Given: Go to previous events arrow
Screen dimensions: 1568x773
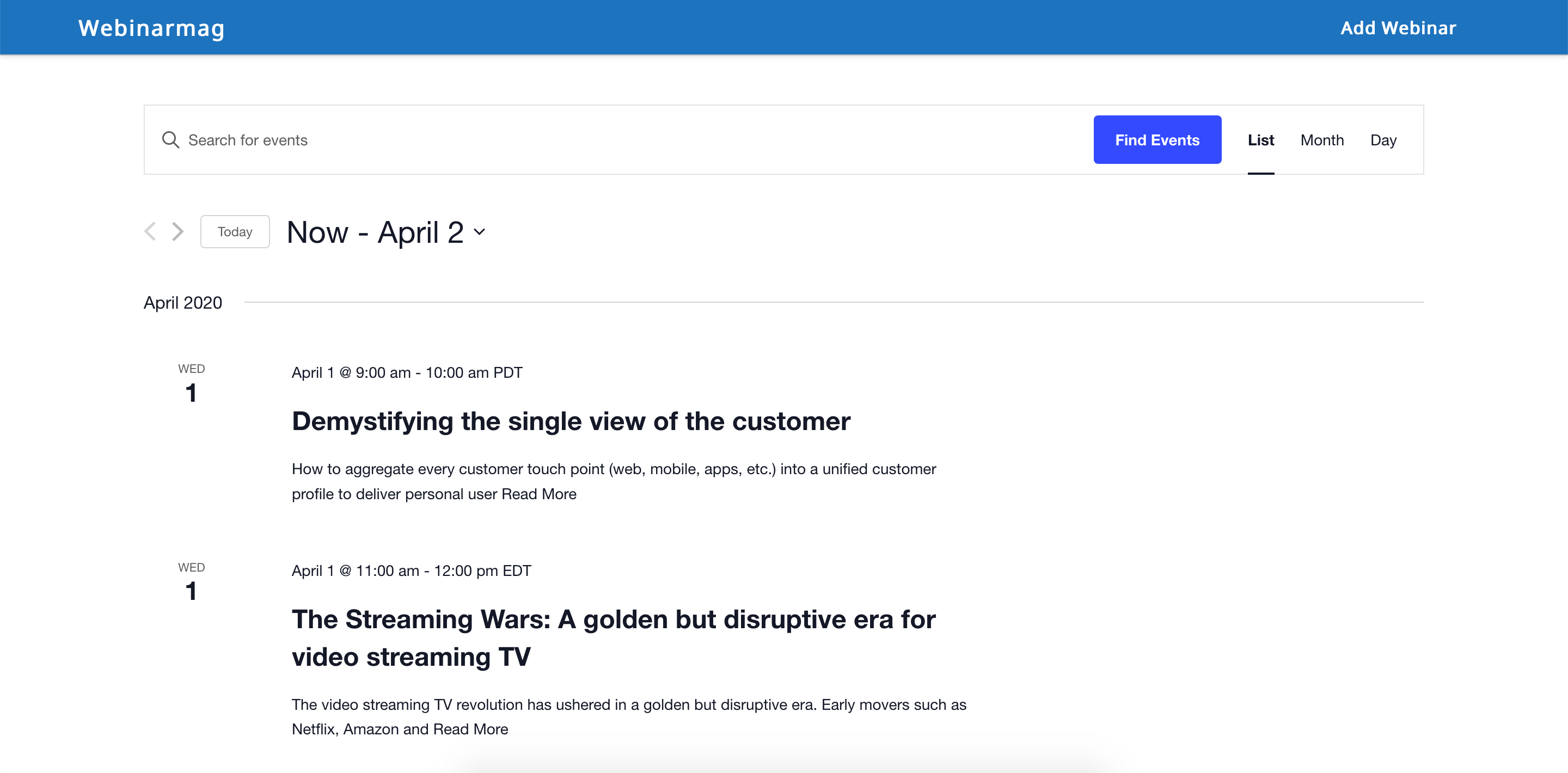Looking at the screenshot, I should pos(150,231).
